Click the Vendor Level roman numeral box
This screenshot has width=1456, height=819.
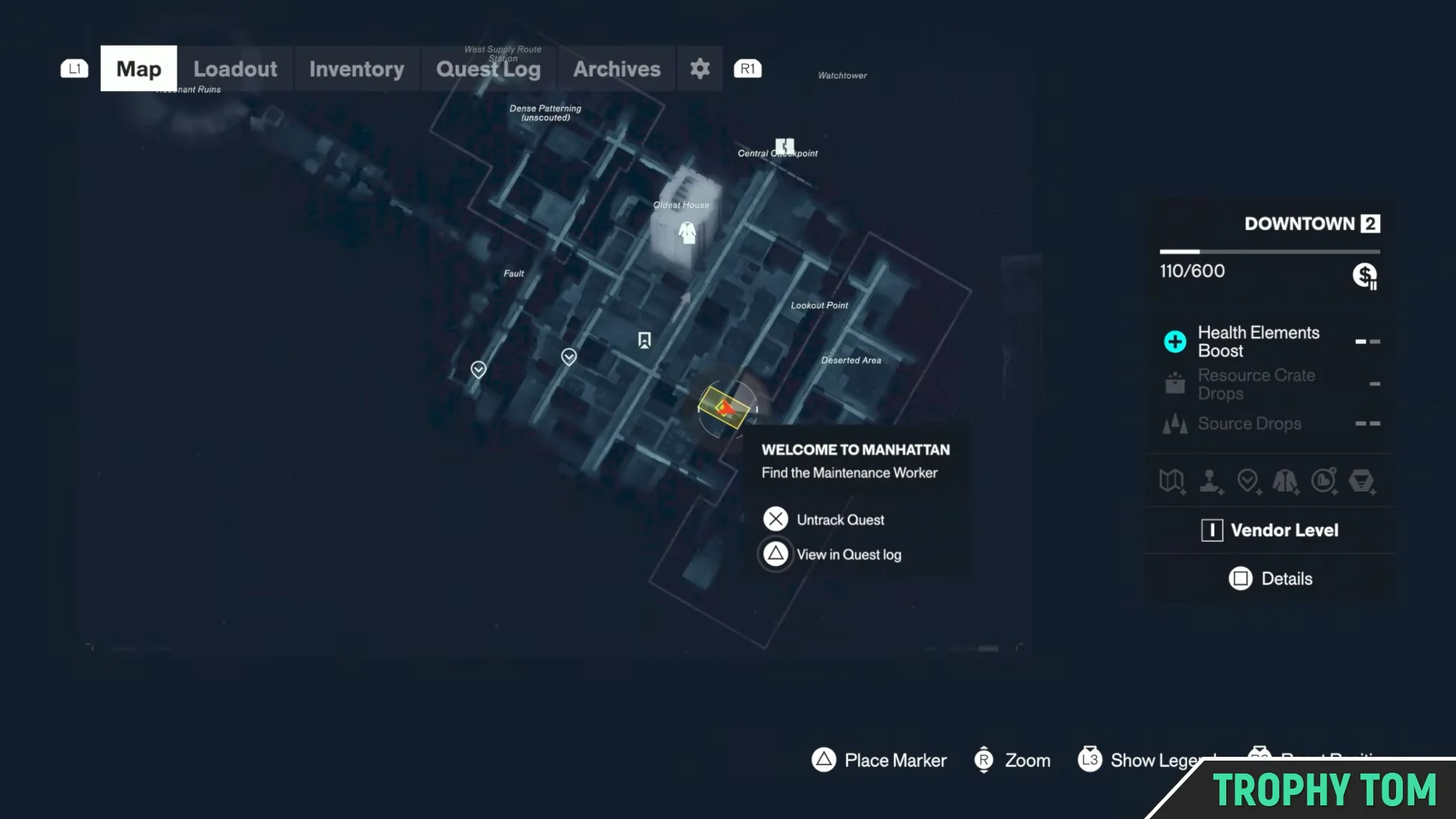(1212, 530)
